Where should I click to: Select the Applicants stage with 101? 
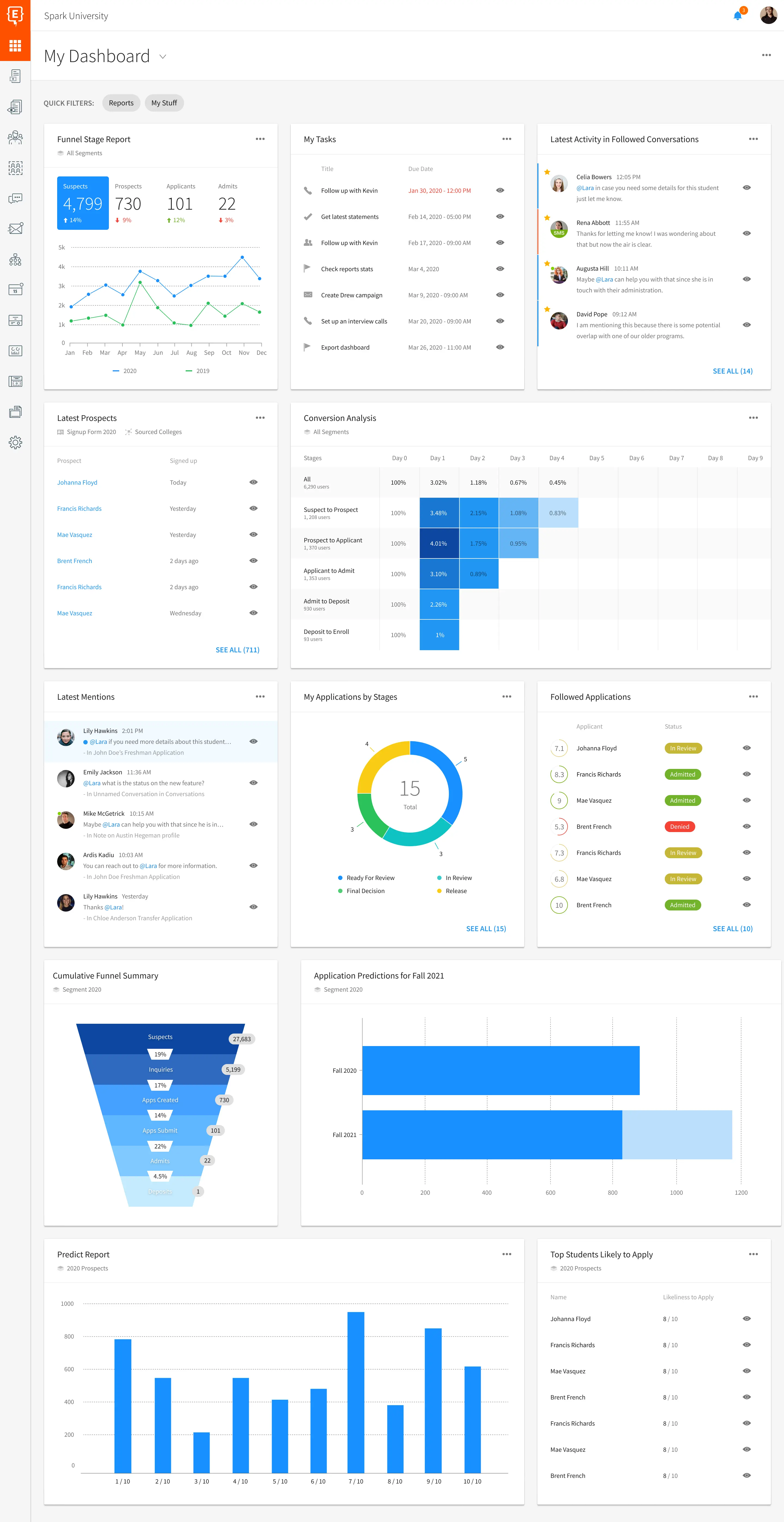(180, 203)
